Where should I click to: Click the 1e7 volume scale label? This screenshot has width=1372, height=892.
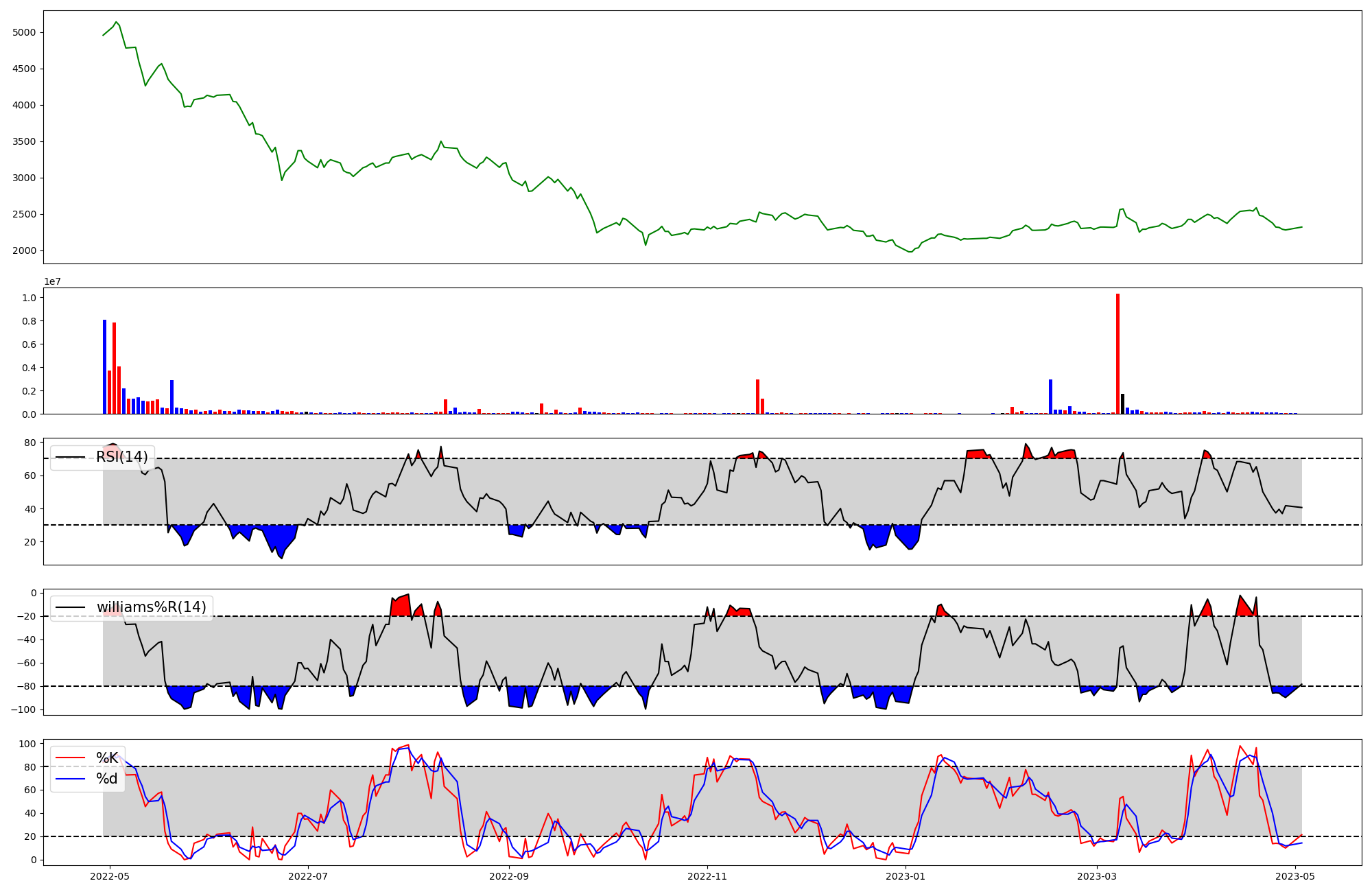click(x=52, y=281)
